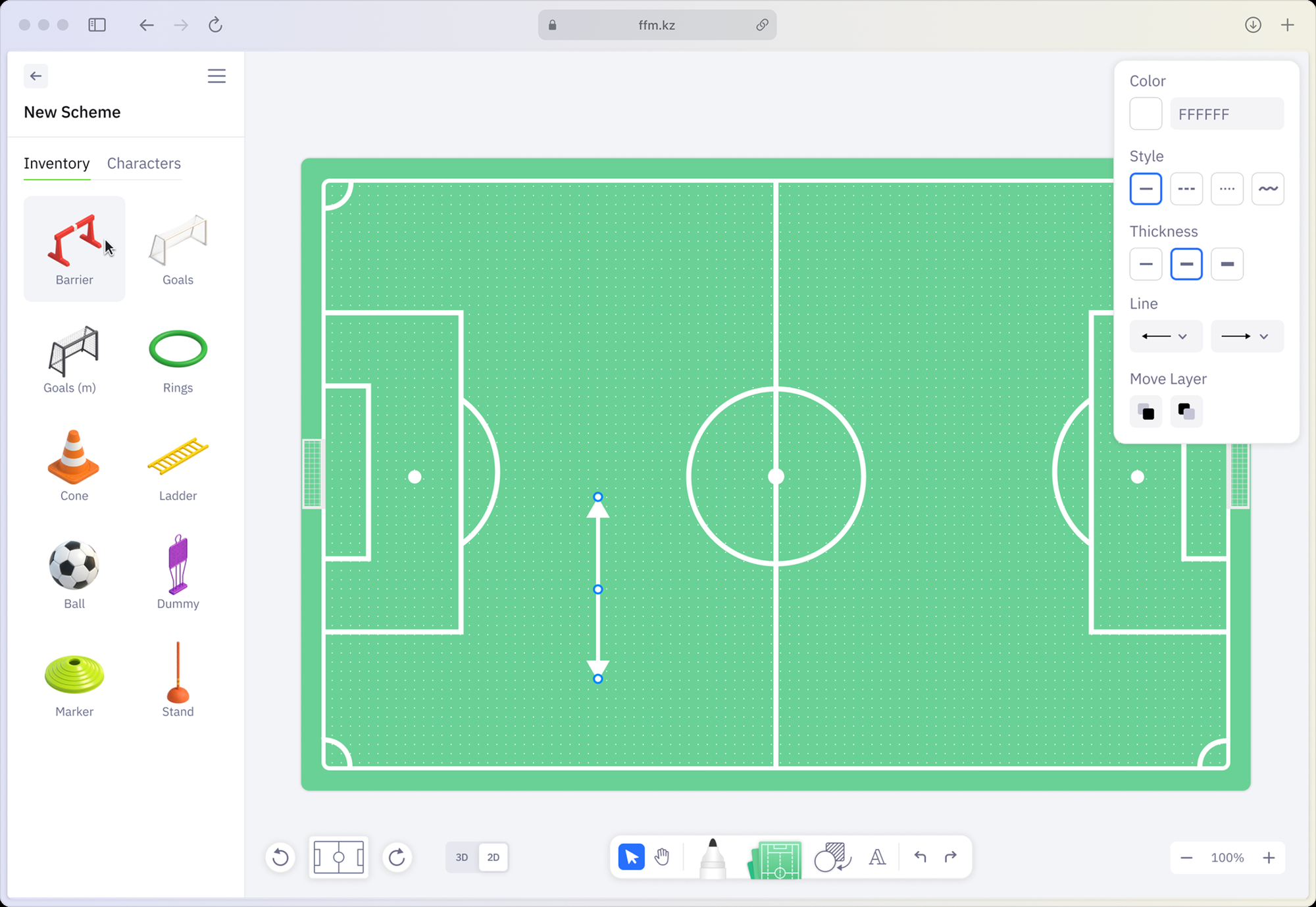Pick the soccer Ball item
1316x907 pixels.
pos(74,574)
